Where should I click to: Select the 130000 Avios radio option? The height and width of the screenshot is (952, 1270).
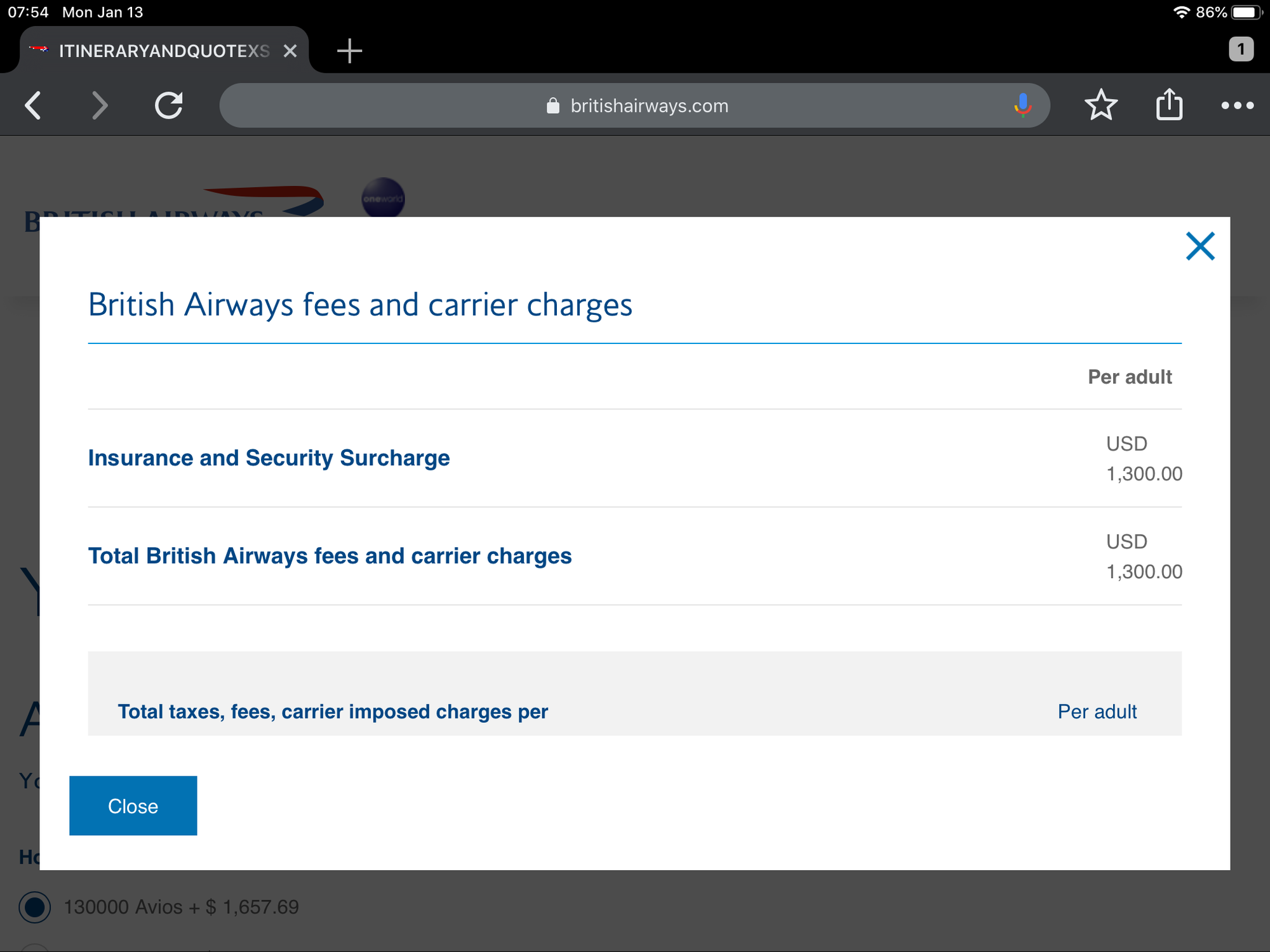pyautogui.click(x=35, y=907)
